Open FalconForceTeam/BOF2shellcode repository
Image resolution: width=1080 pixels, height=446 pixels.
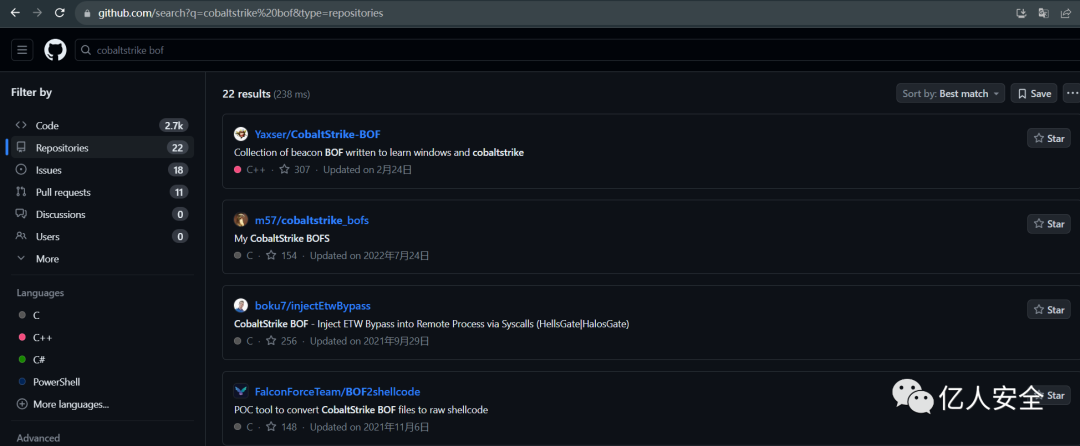(x=338, y=392)
